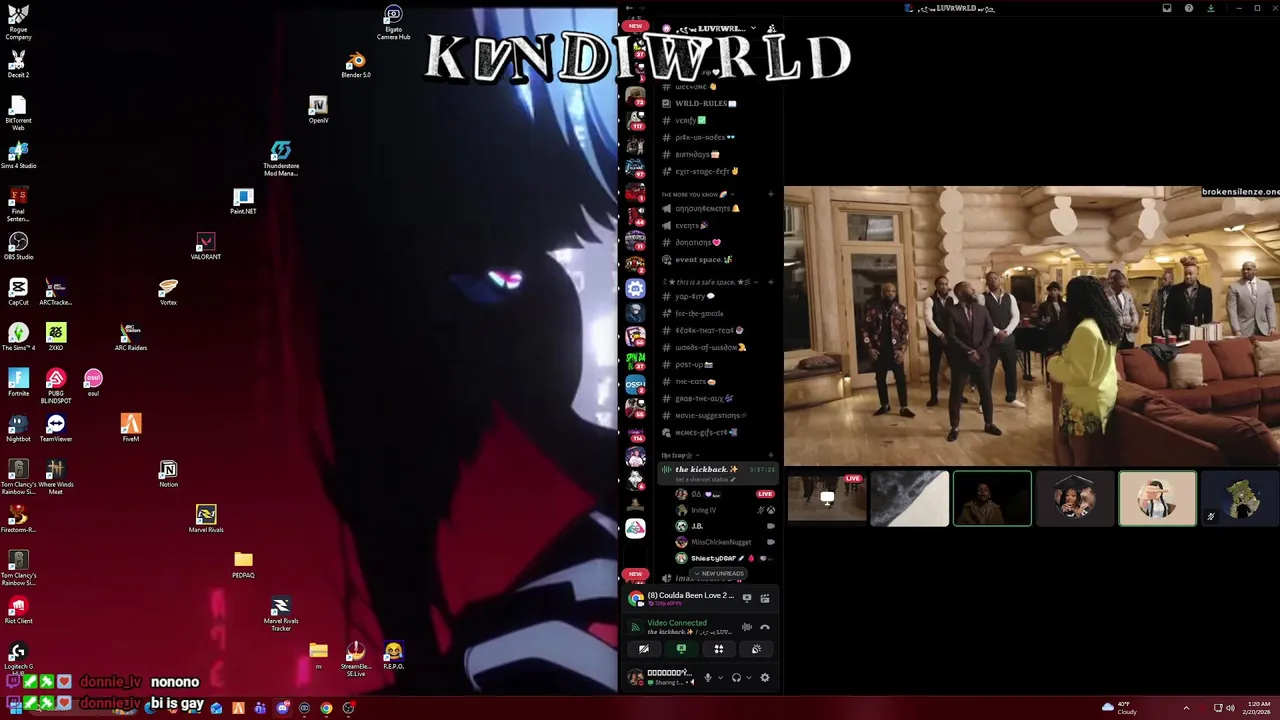The image size is (1280, 720).
Task: Launch Elgato Camera Hub shortcut
Action: [x=393, y=23]
